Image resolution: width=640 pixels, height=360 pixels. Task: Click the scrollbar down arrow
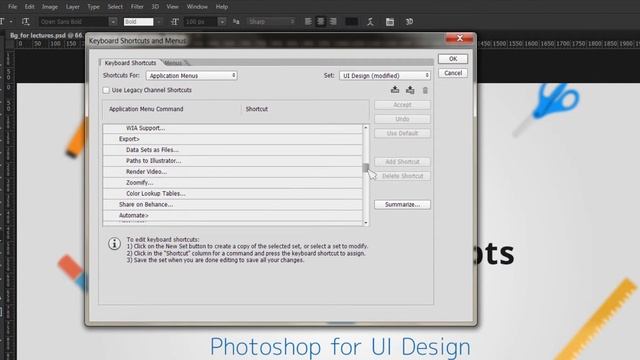[366, 222]
